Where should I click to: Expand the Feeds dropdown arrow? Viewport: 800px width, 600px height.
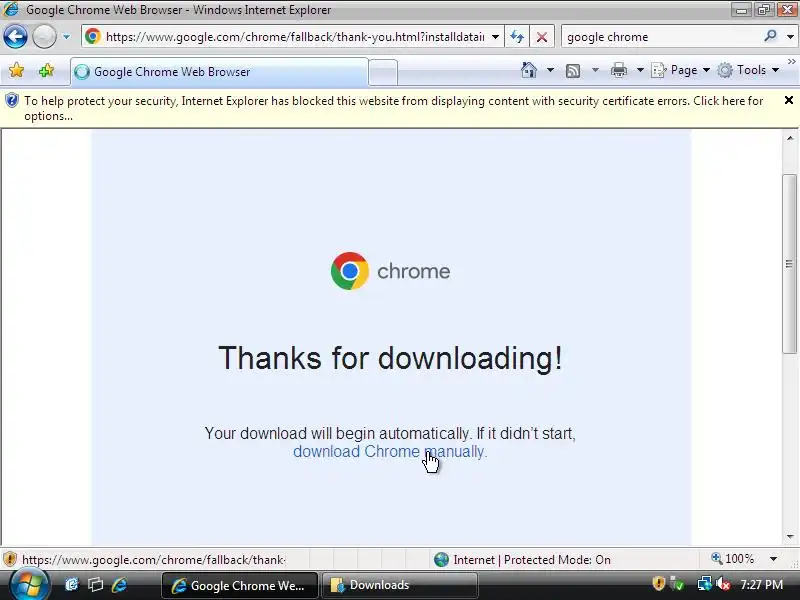coord(595,70)
